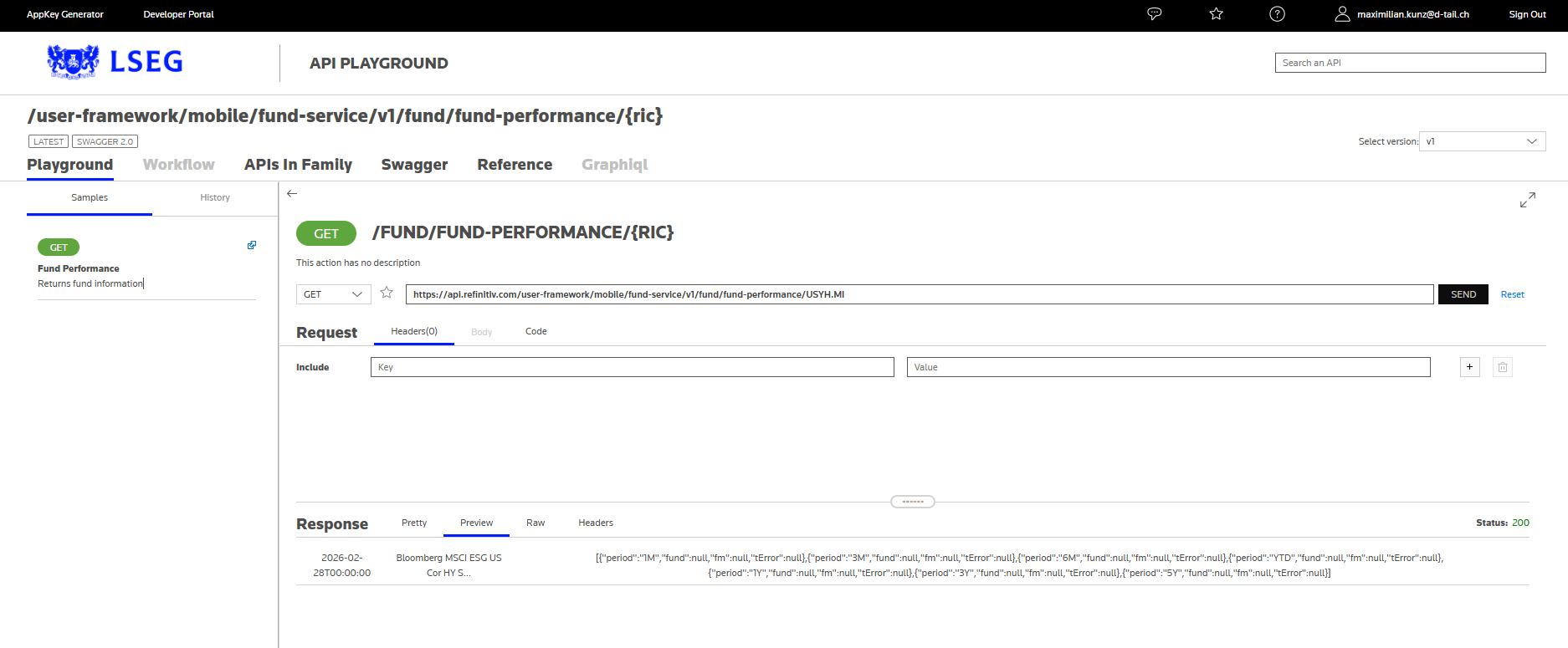
Task: Open the request Headers(0) tab
Action: tap(414, 331)
